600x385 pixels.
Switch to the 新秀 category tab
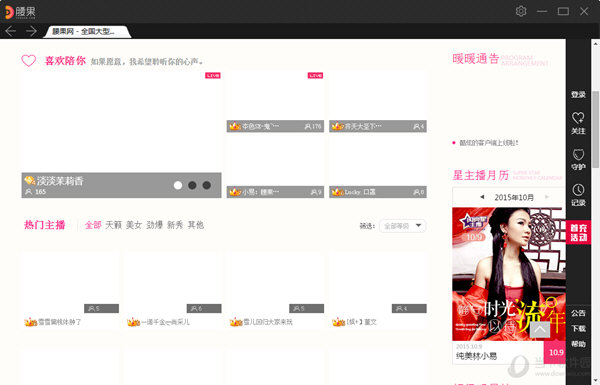pos(175,225)
